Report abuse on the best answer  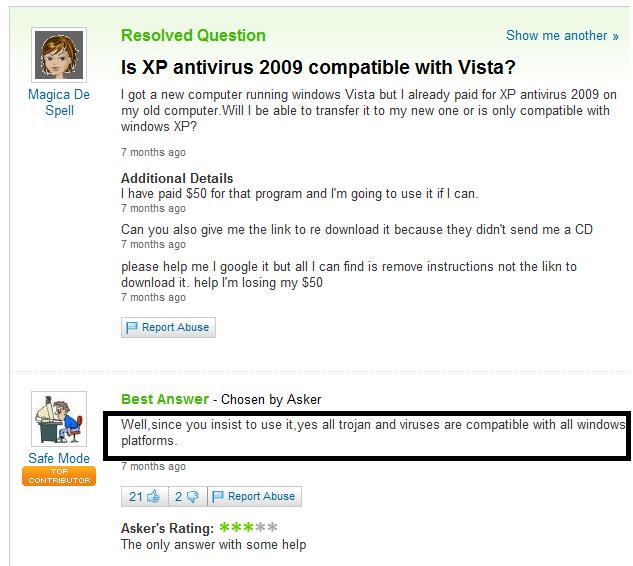[x=254, y=496]
